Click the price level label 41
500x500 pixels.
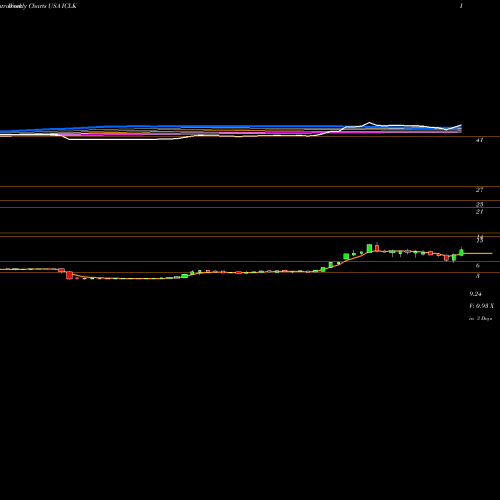coord(479,140)
